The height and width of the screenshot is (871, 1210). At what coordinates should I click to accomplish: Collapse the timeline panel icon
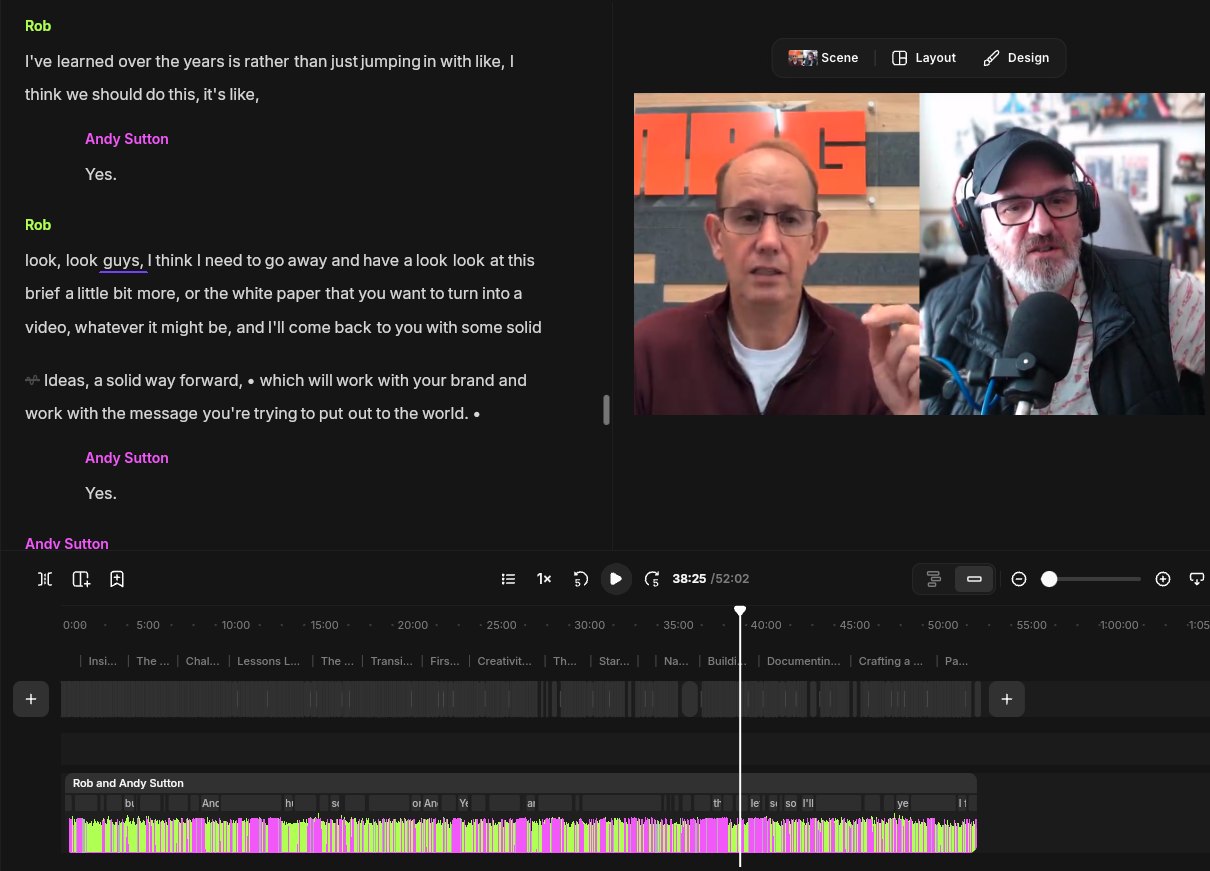(x=1196, y=579)
